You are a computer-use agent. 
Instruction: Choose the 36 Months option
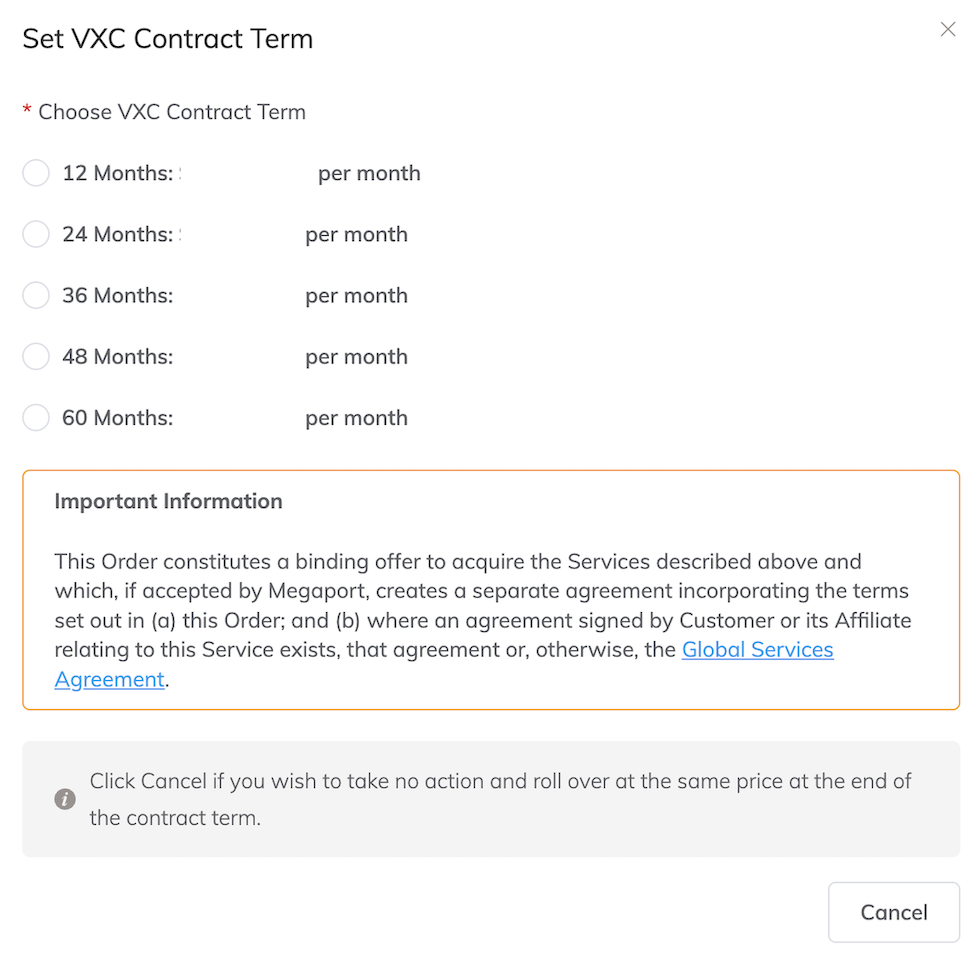click(x=35, y=295)
